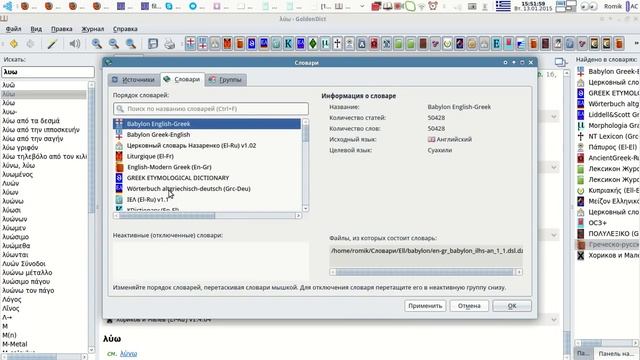Click the μ Morphologia toolbar icon
Image resolution: width=640 pixels, height=360 pixels.
pyautogui.click(x=325, y=44)
